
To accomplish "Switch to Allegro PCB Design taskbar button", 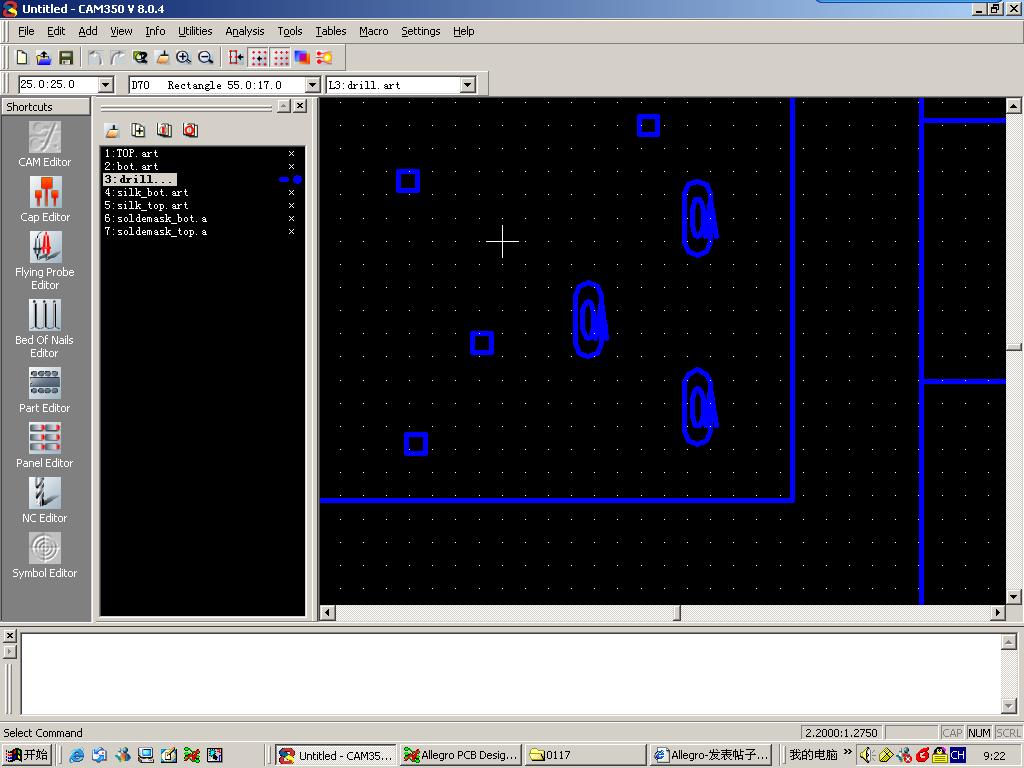I will pos(461,755).
